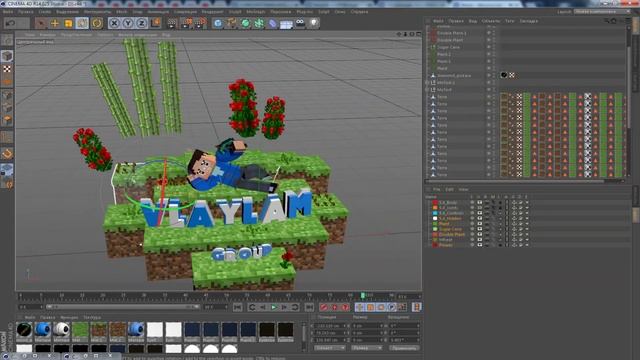Open the Object coordinate mode dropdown

pos(329,348)
